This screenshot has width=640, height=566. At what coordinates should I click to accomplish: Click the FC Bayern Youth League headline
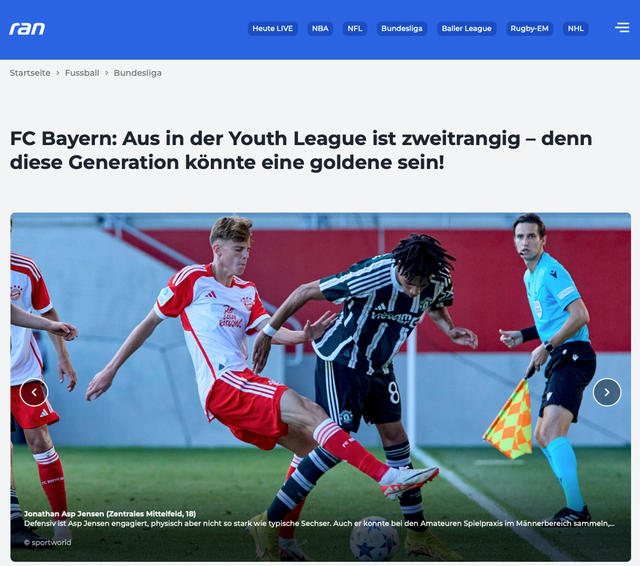[x=301, y=150]
